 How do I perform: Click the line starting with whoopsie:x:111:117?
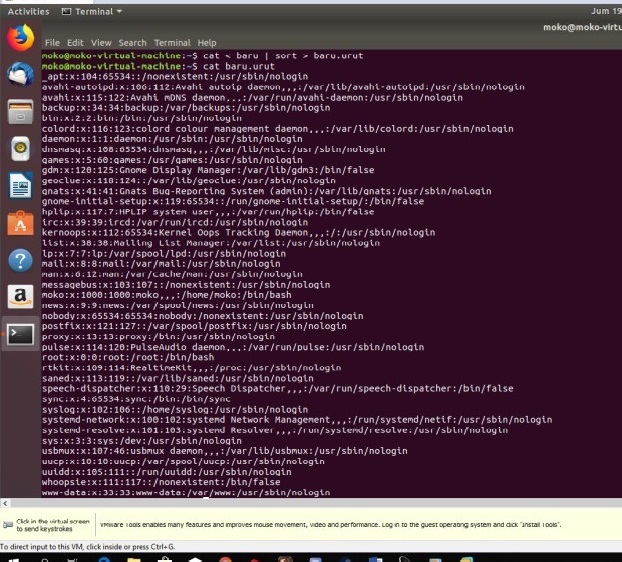(161, 482)
